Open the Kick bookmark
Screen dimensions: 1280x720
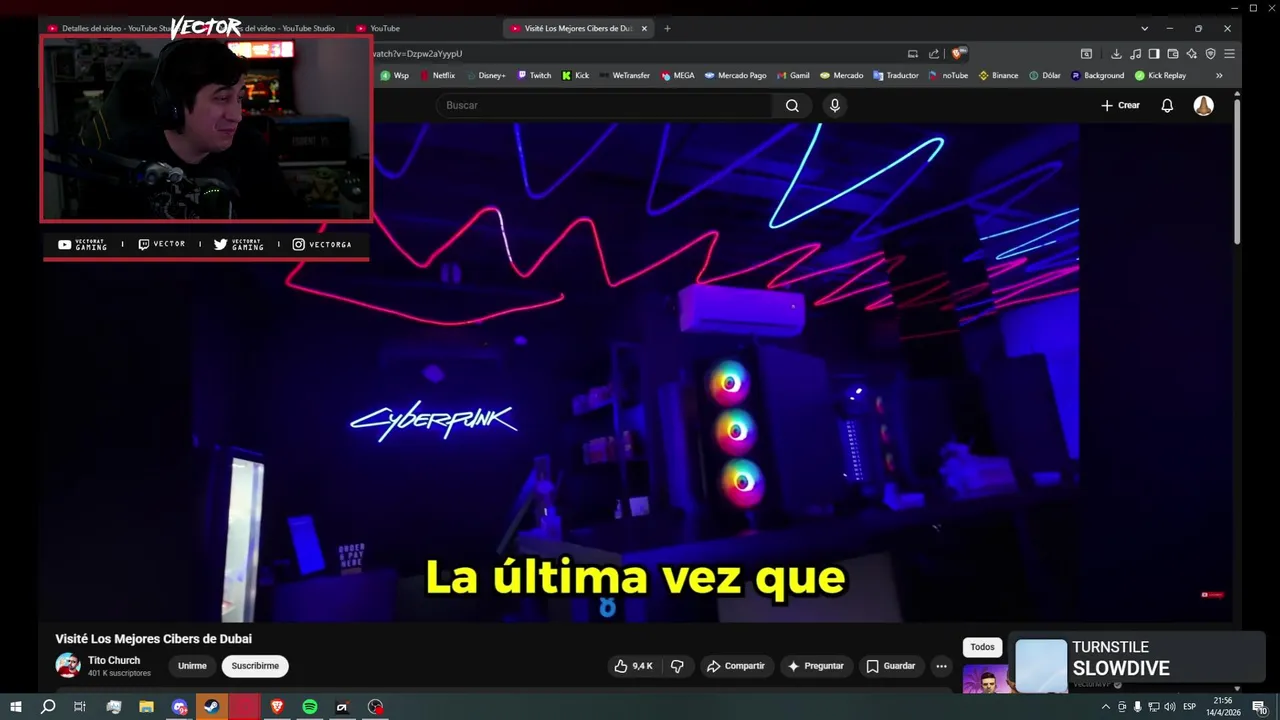(575, 75)
